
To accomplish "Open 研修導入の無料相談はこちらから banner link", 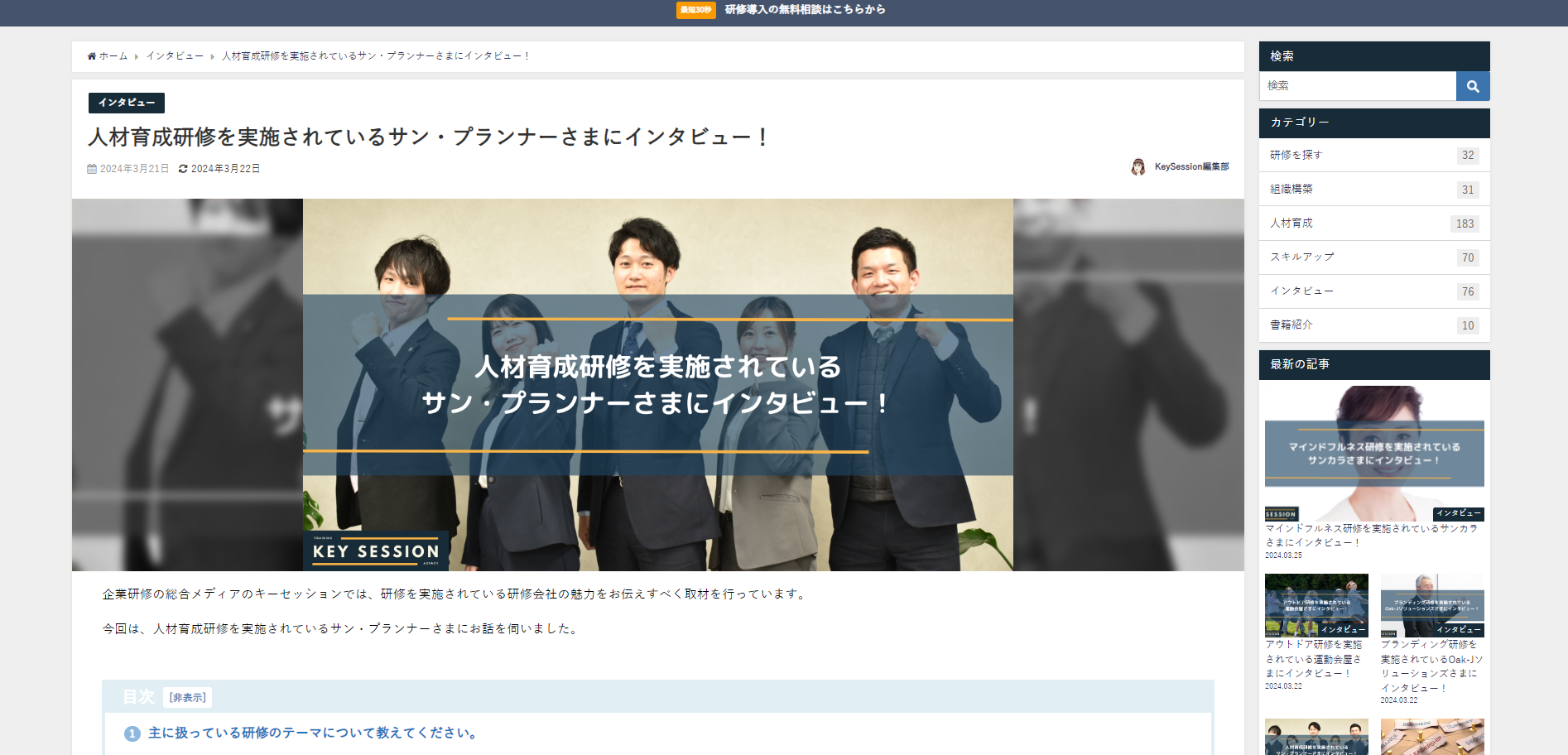I will 806,10.
